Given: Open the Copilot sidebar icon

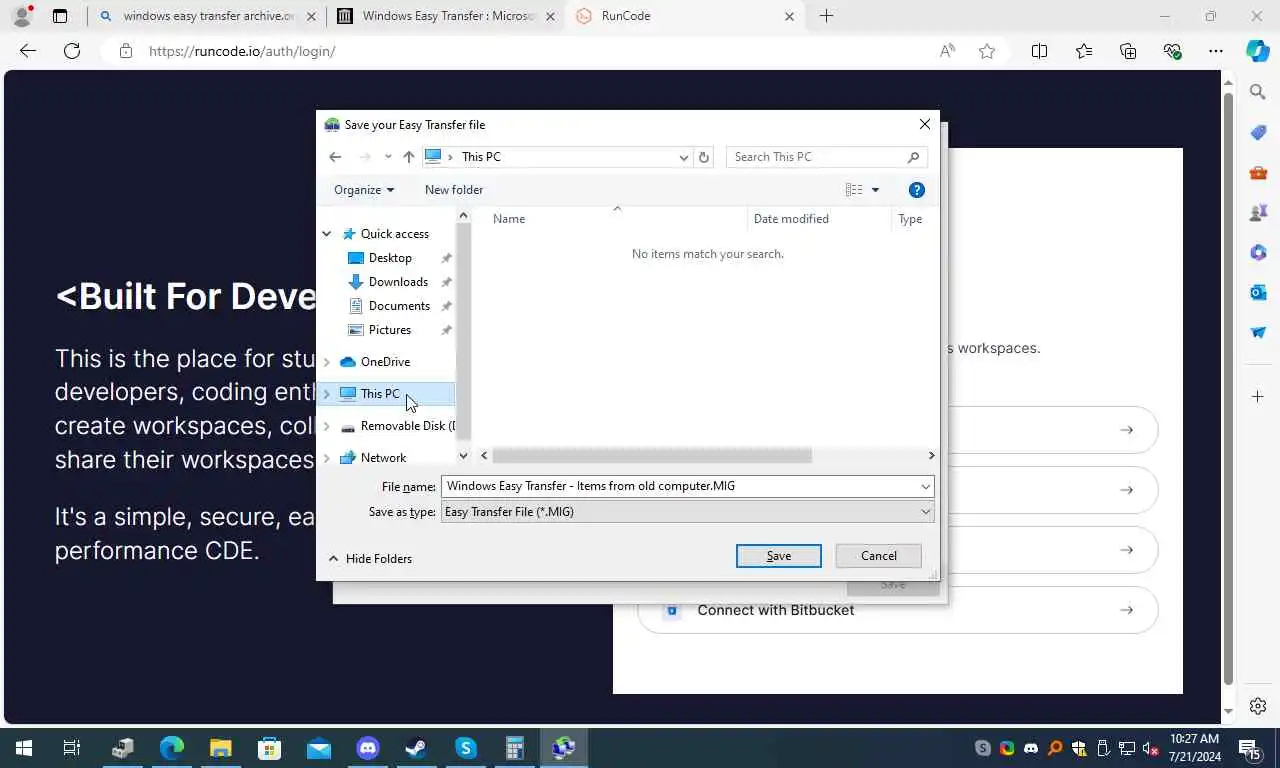Looking at the screenshot, I should [1258, 51].
